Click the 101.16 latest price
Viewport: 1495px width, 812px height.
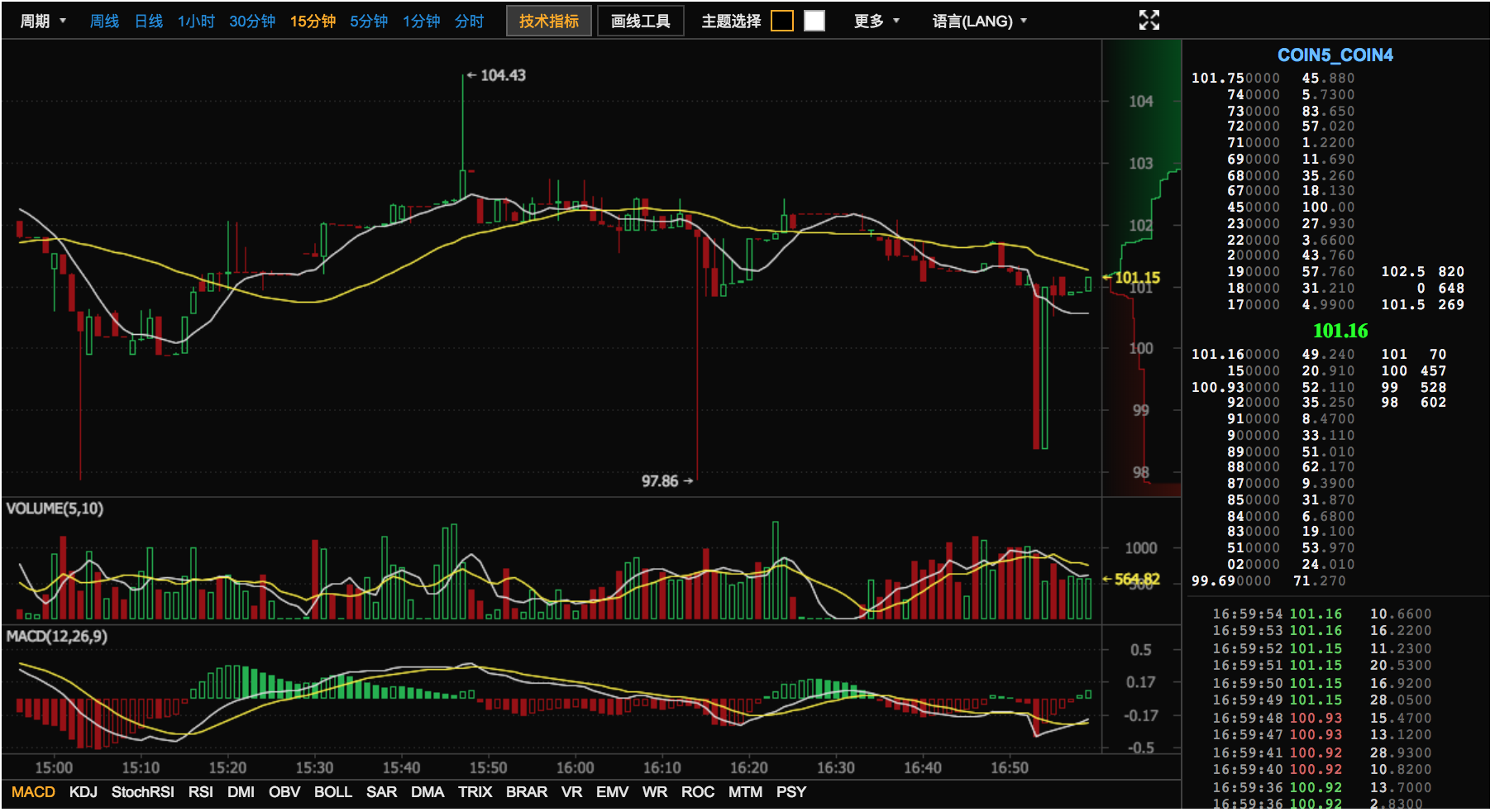[1340, 331]
